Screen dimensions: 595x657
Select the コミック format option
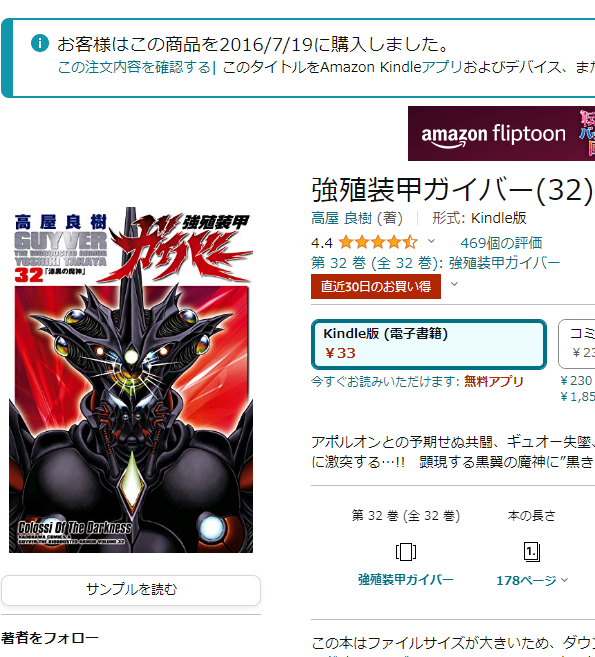tap(577, 344)
